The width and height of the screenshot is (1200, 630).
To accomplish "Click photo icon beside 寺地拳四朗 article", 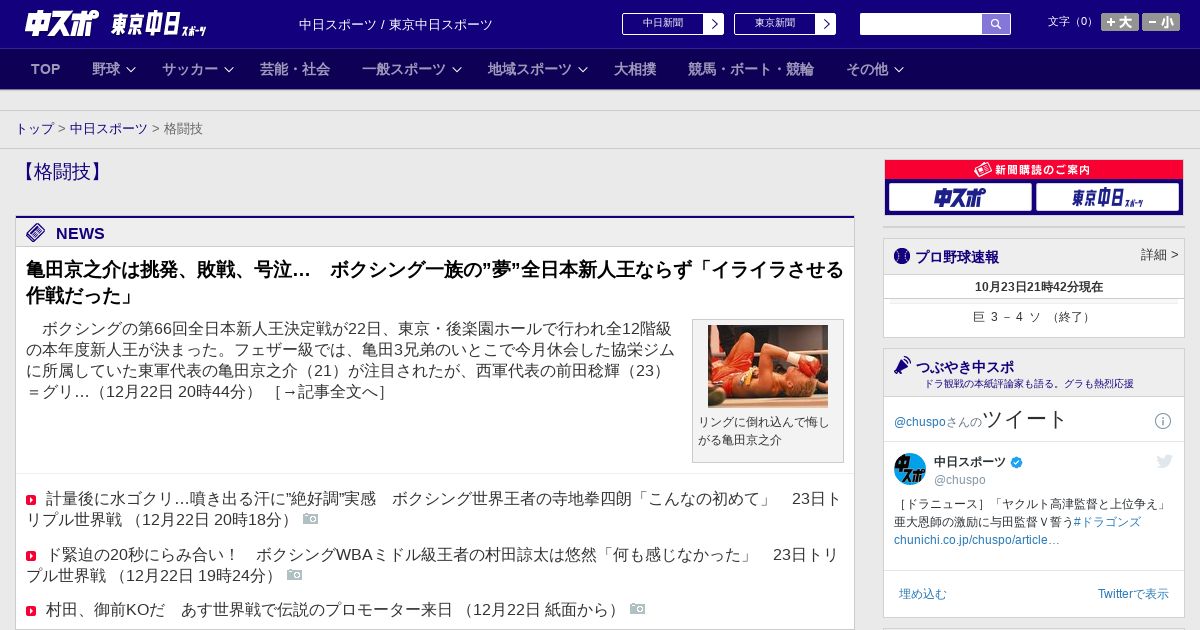I will tap(310, 519).
